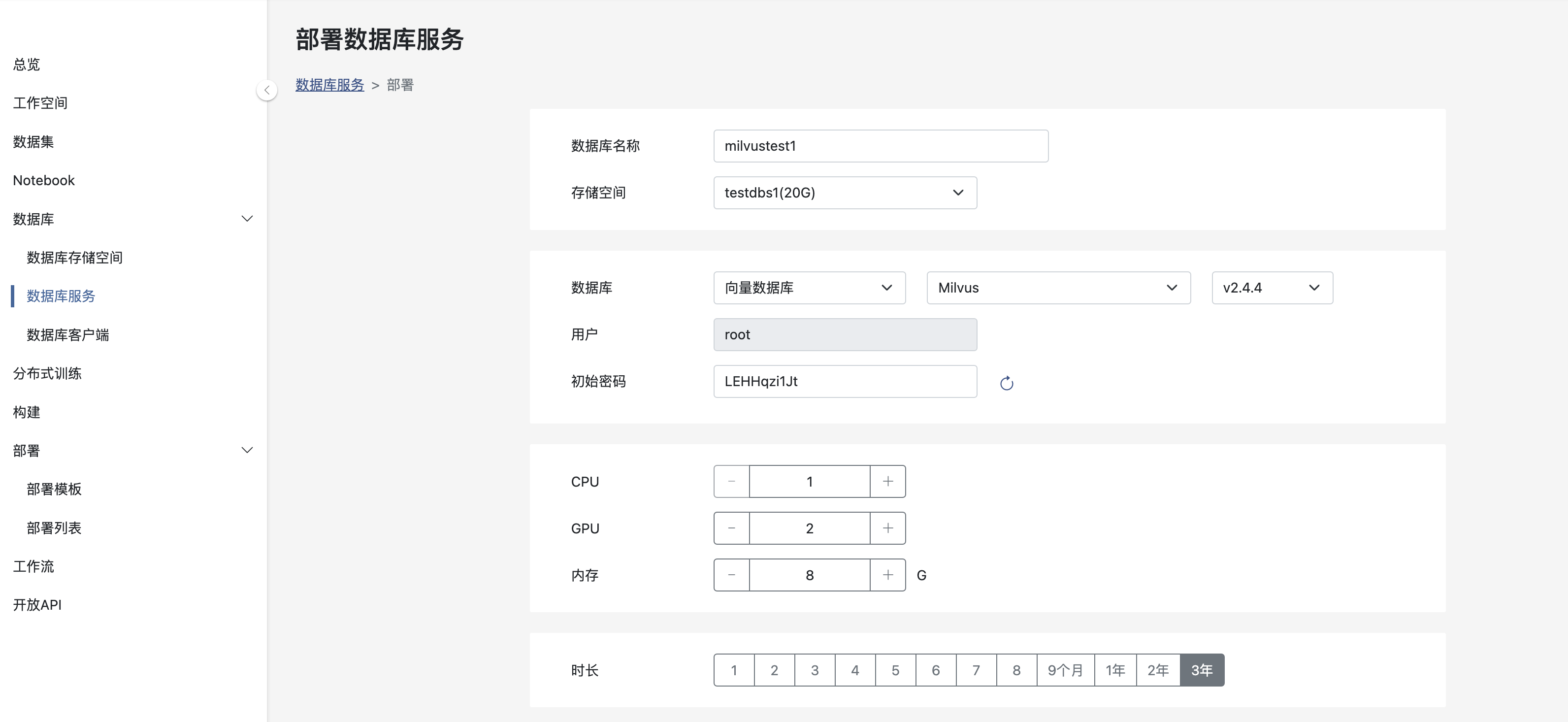Decrease GPU count with minus button

pyautogui.click(x=731, y=528)
